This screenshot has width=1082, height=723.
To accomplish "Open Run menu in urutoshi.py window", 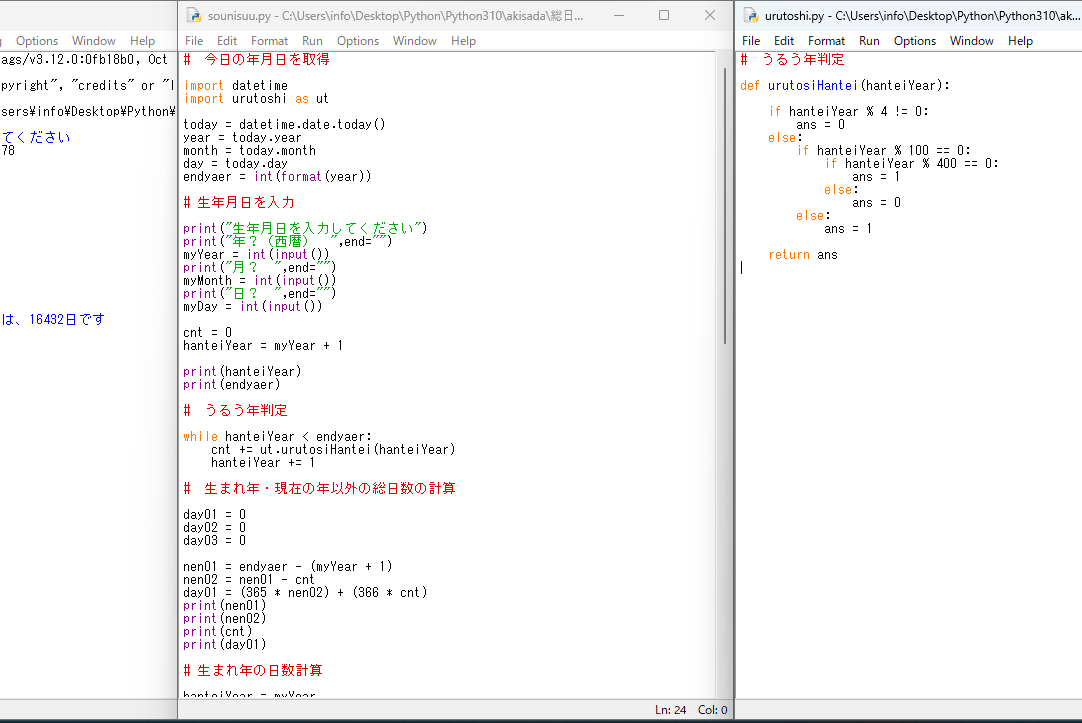I will pyautogui.click(x=869, y=41).
